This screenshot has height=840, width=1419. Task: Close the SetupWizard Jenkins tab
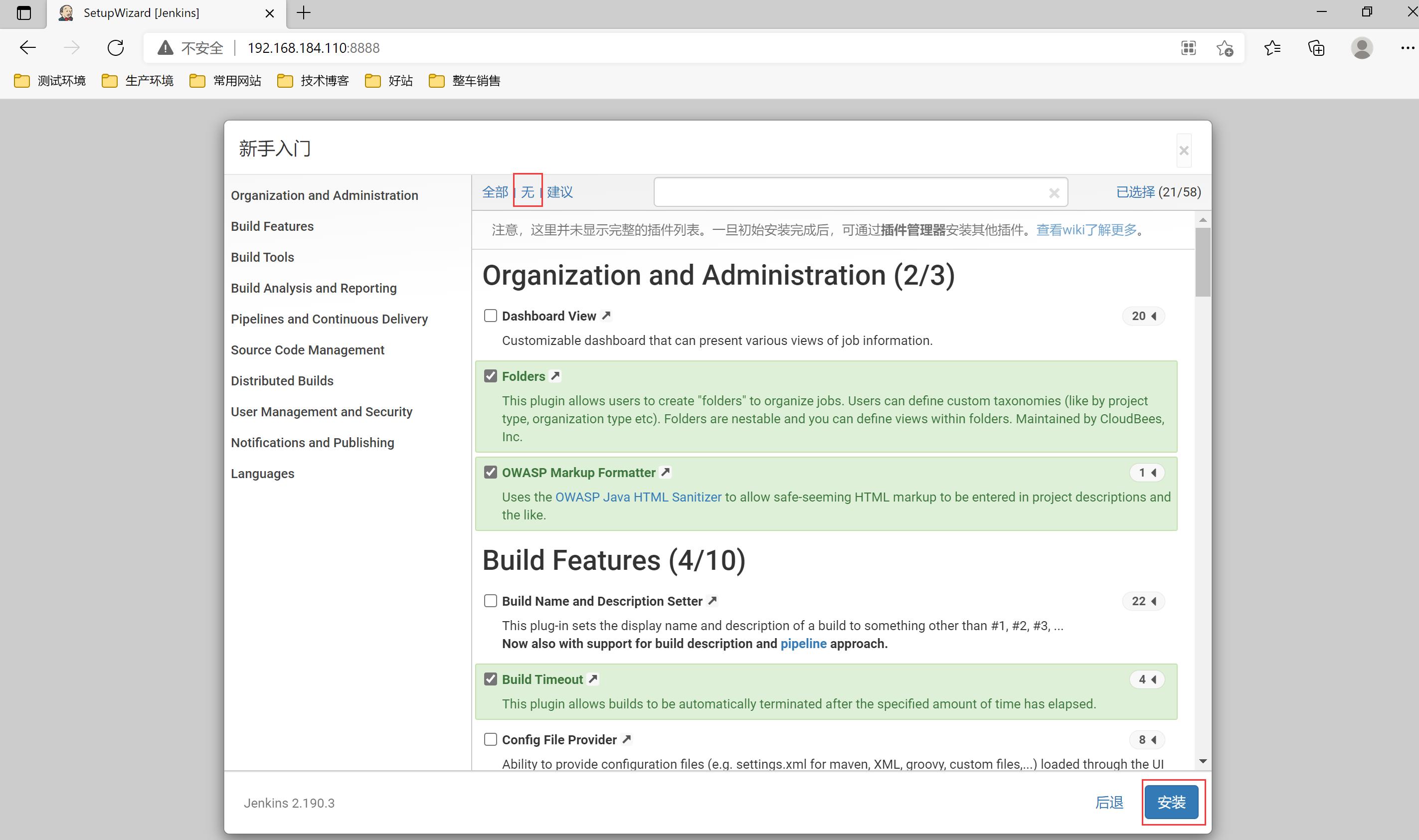coord(270,13)
